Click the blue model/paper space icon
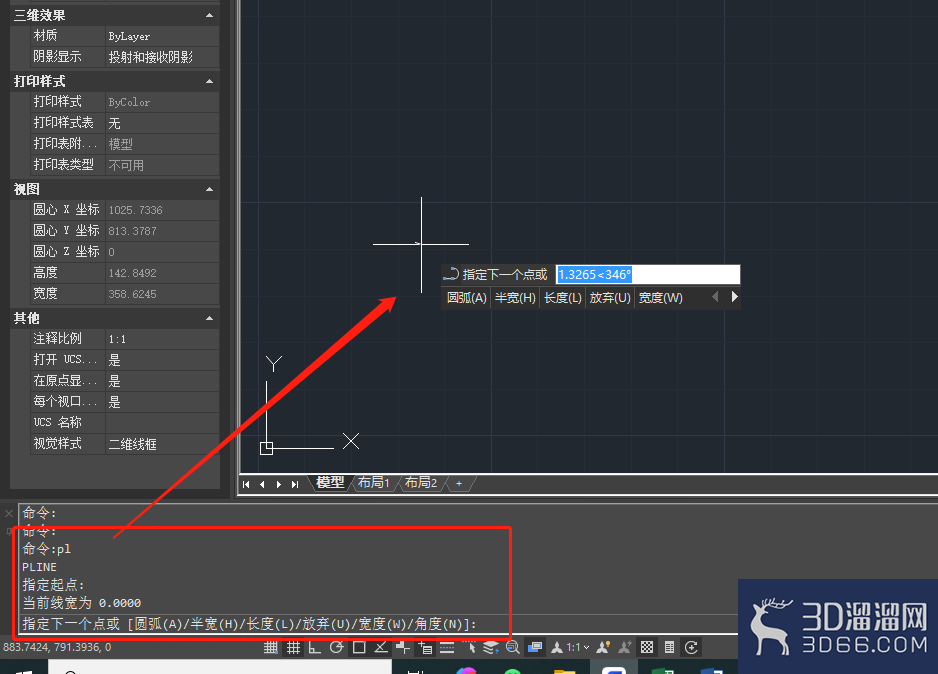938x674 pixels. tap(535, 647)
